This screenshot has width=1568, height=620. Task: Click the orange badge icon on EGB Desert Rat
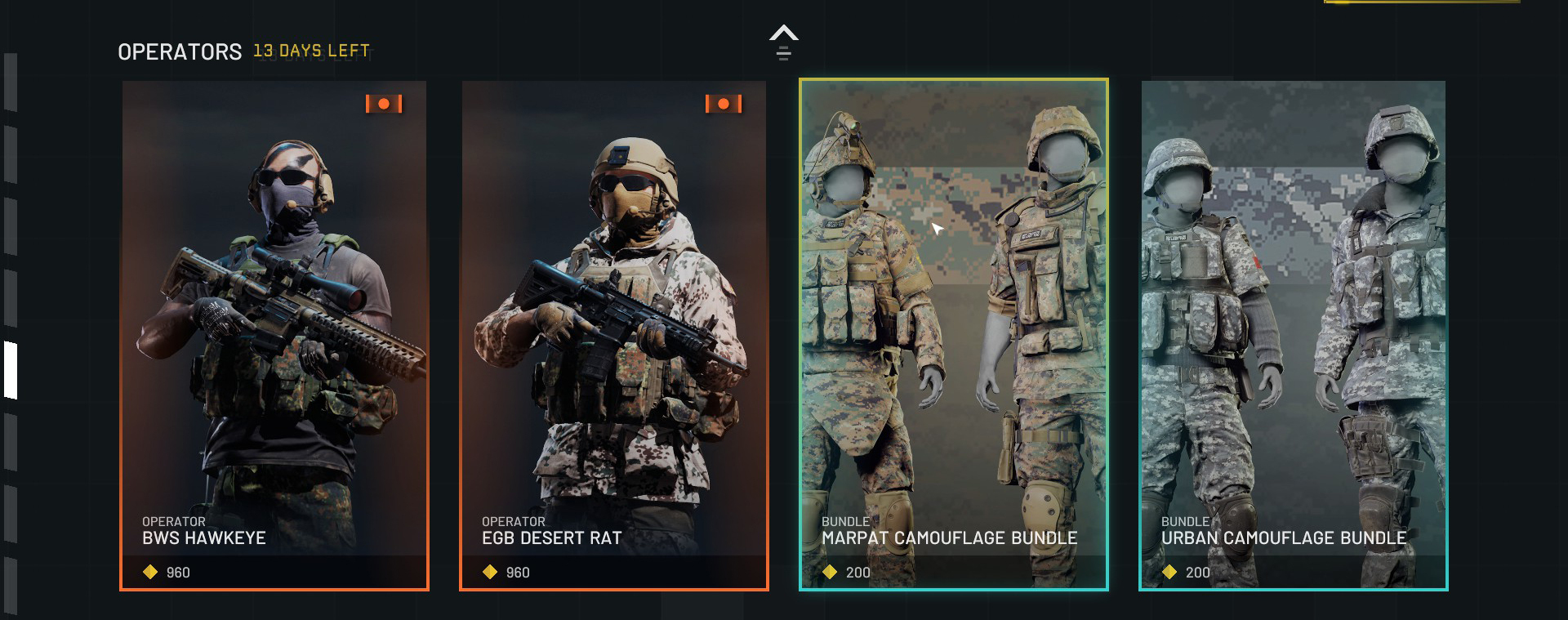pos(724,104)
